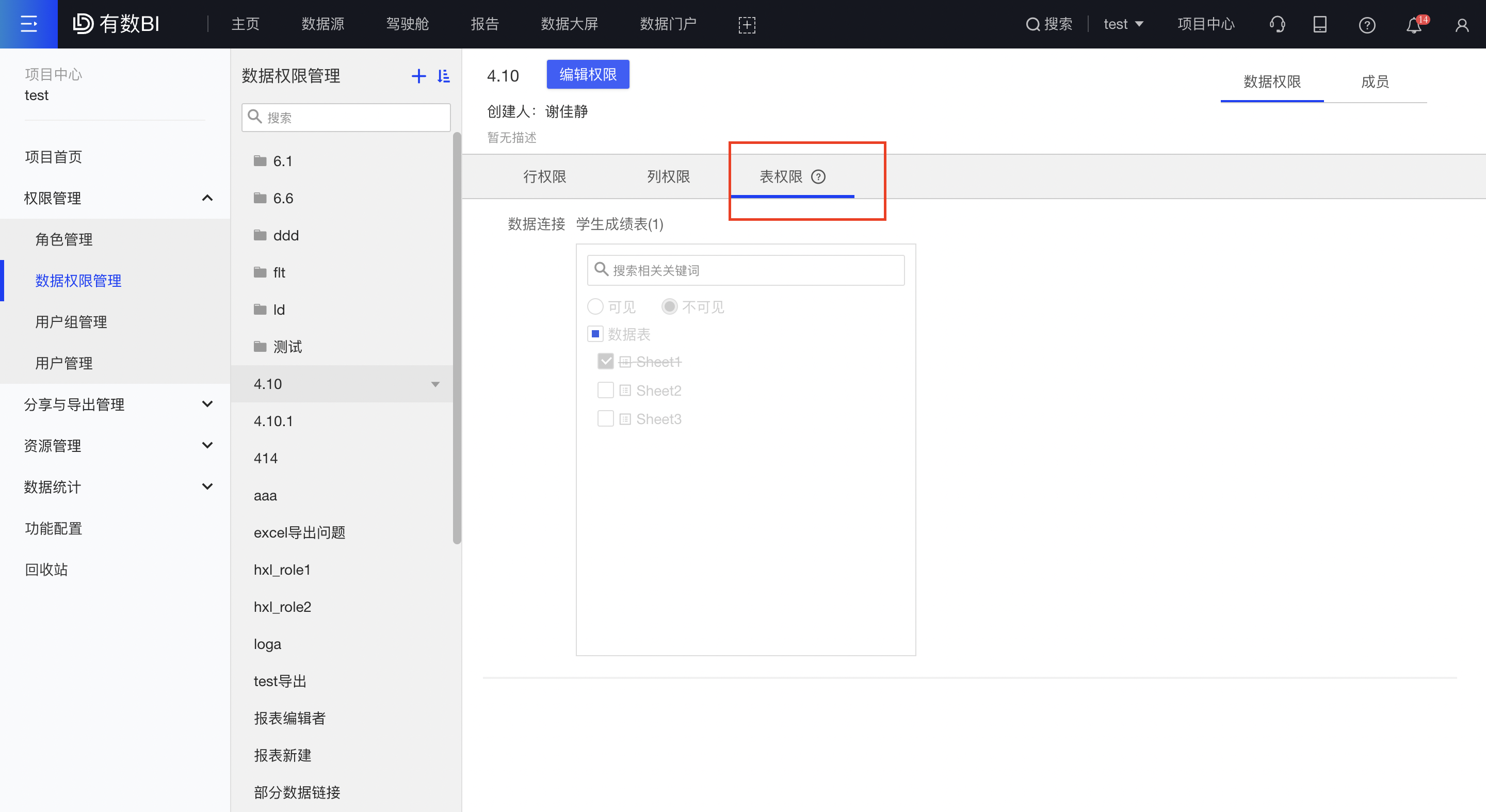Switch to the 成员 tab
Image resolution: width=1486 pixels, height=812 pixels.
tap(1374, 82)
